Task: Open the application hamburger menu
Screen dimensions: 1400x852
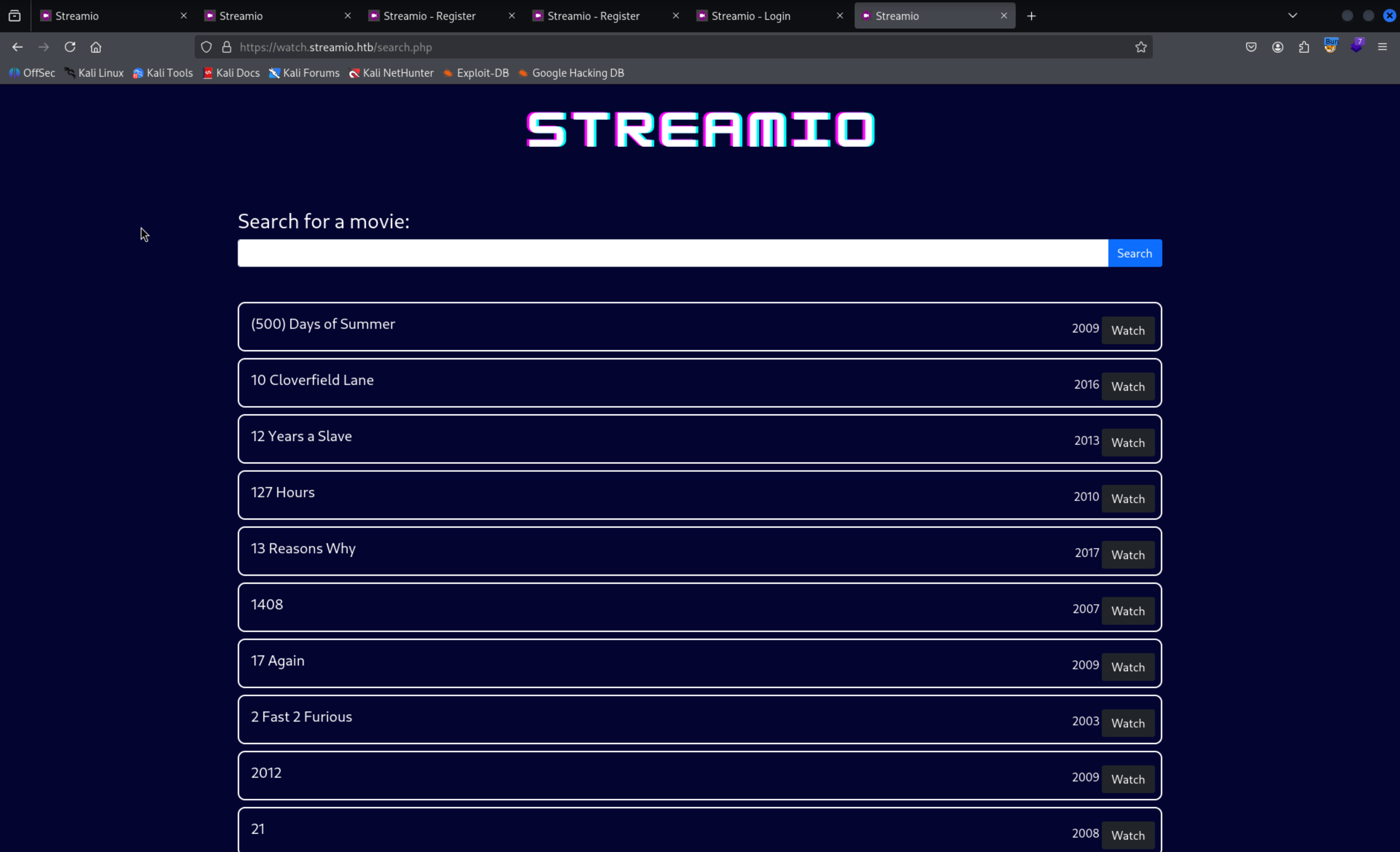Action: [x=1382, y=47]
